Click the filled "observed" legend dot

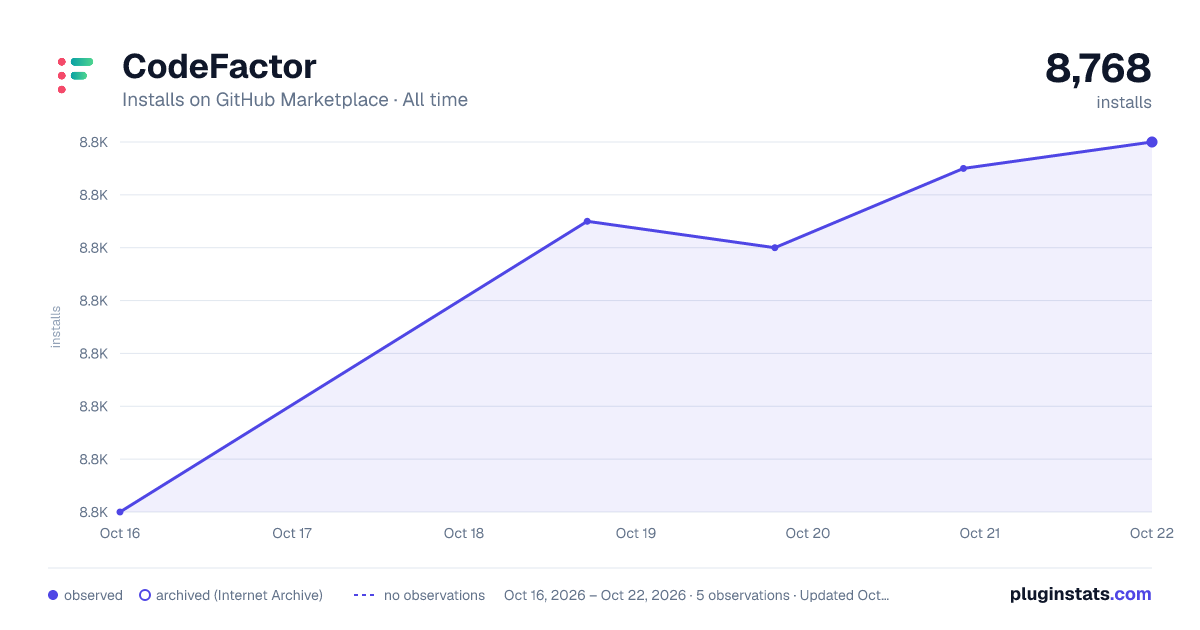[x=53, y=595]
